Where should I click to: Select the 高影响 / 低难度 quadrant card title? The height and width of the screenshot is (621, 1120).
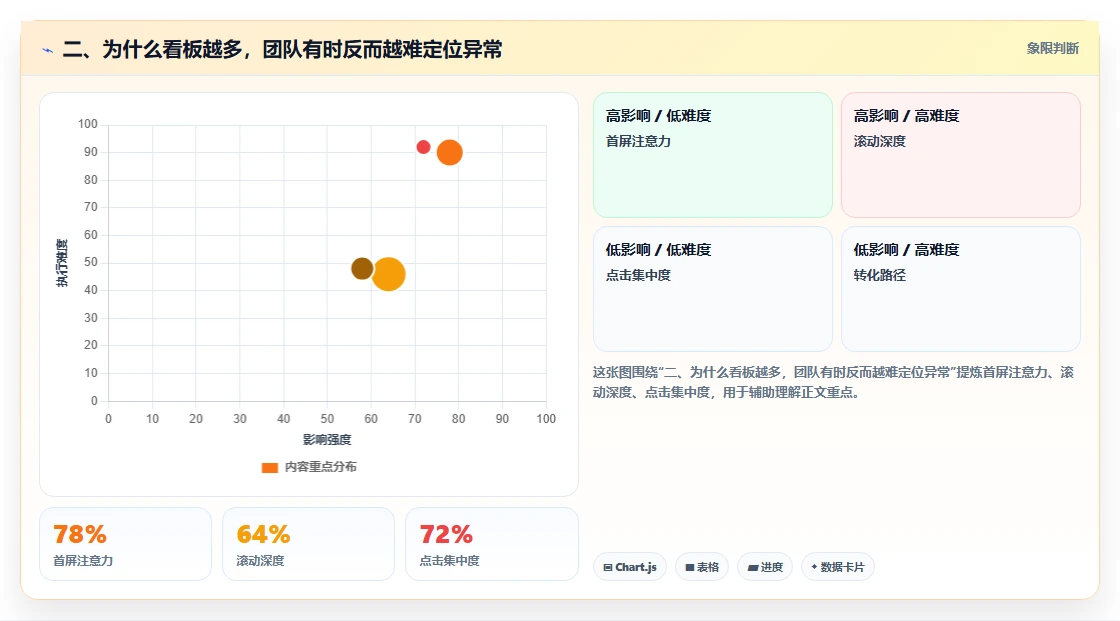click(x=659, y=116)
